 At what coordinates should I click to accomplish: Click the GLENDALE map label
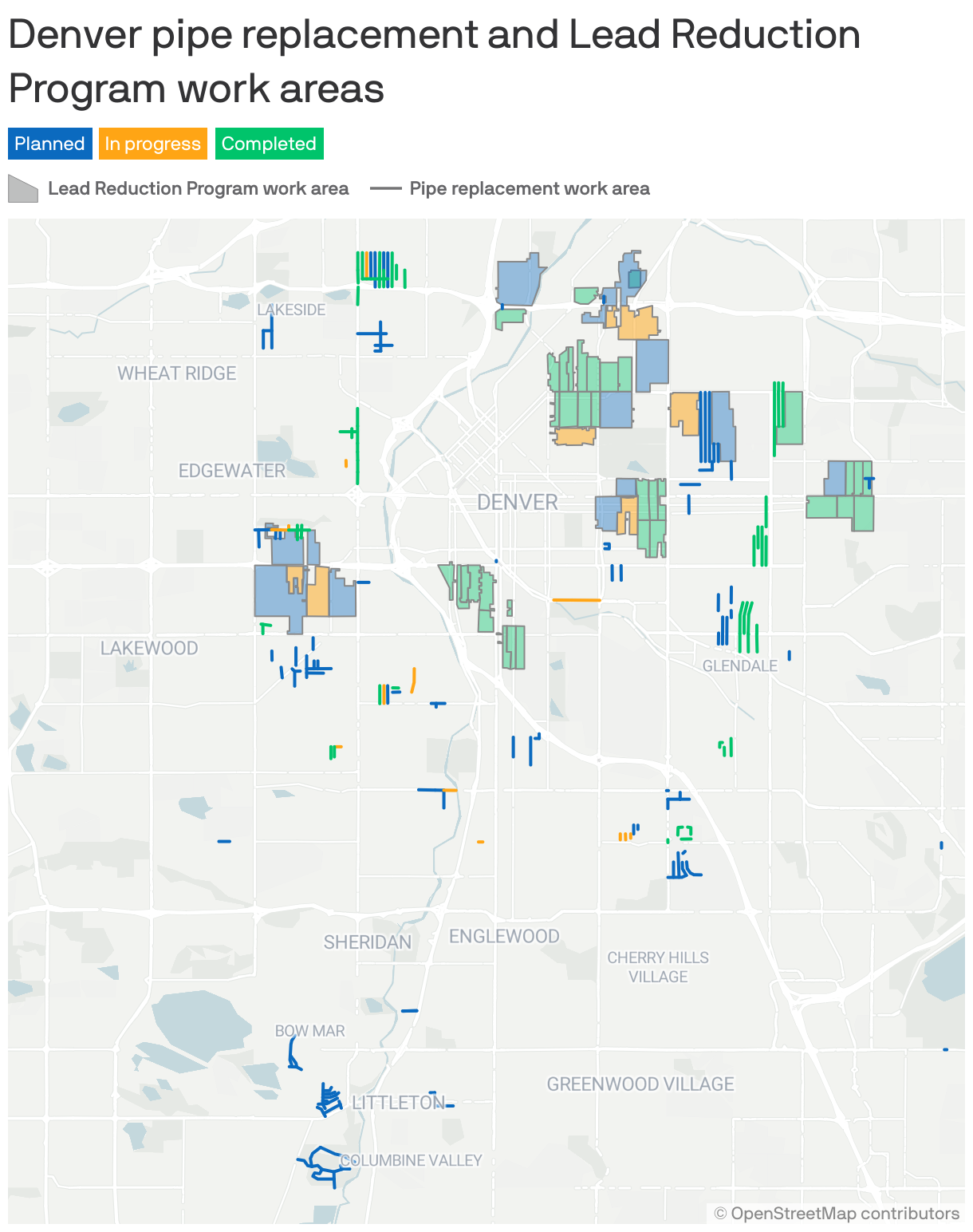point(739,665)
